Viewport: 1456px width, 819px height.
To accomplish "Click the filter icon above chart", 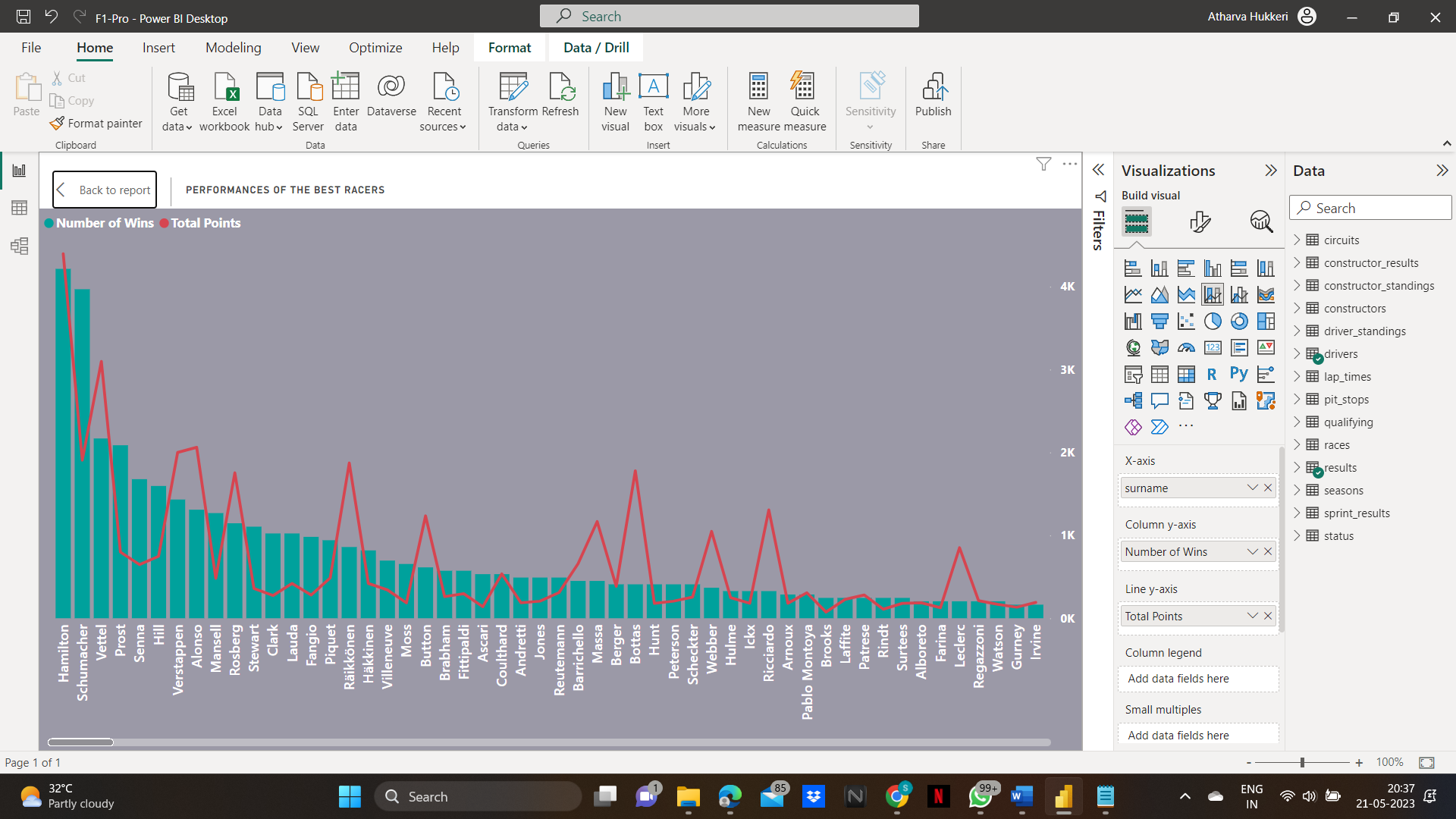I will tap(1043, 164).
